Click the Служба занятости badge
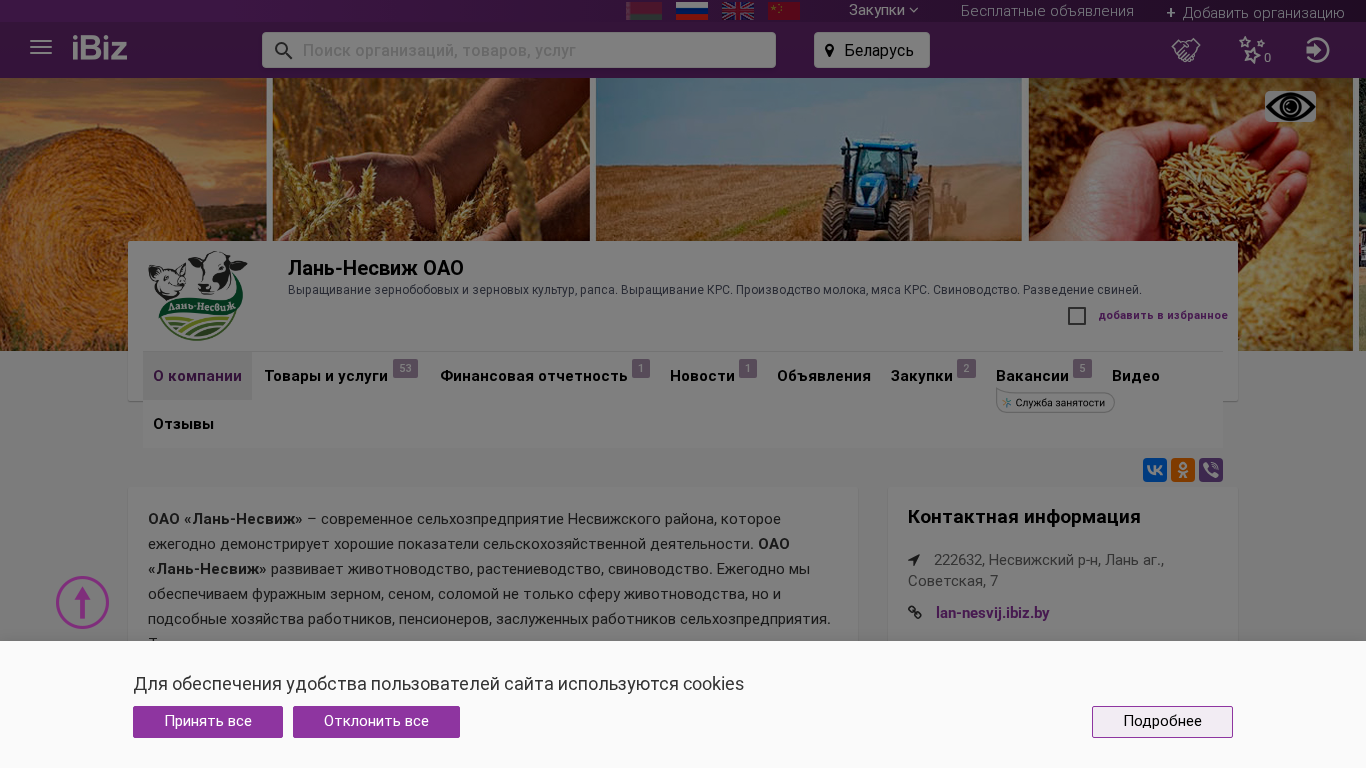 coord(1055,402)
